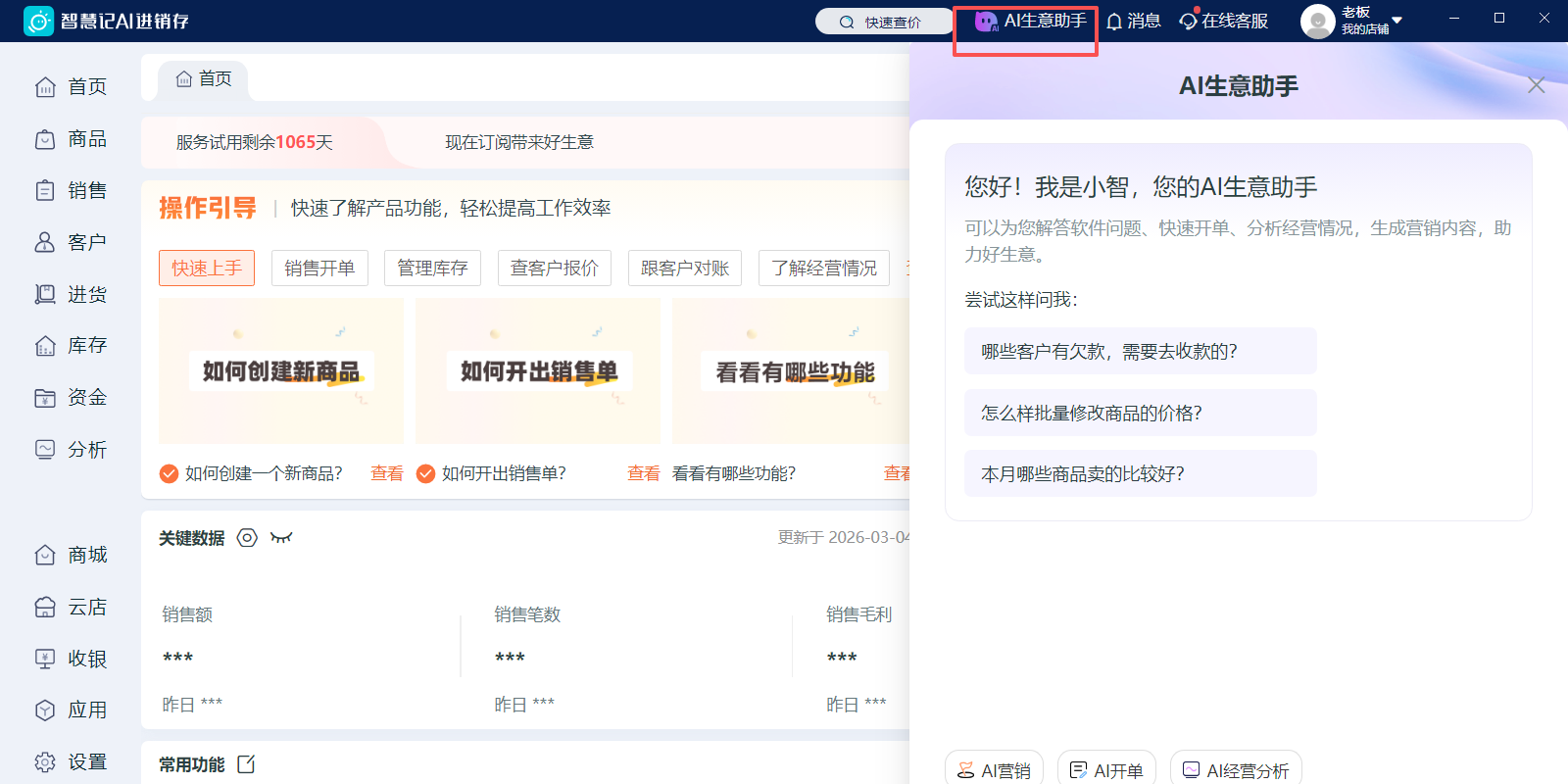Toggle hidden key data eye icon
Image resolution: width=1568 pixels, height=784 pixels.
coord(281,537)
